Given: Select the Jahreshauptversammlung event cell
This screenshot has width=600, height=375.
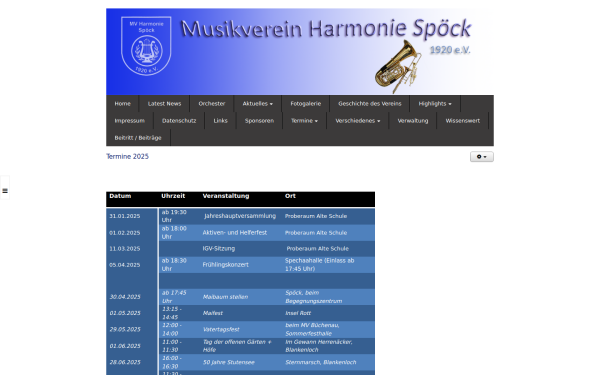Looking at the screenshot, I should [x=240, y=216].
